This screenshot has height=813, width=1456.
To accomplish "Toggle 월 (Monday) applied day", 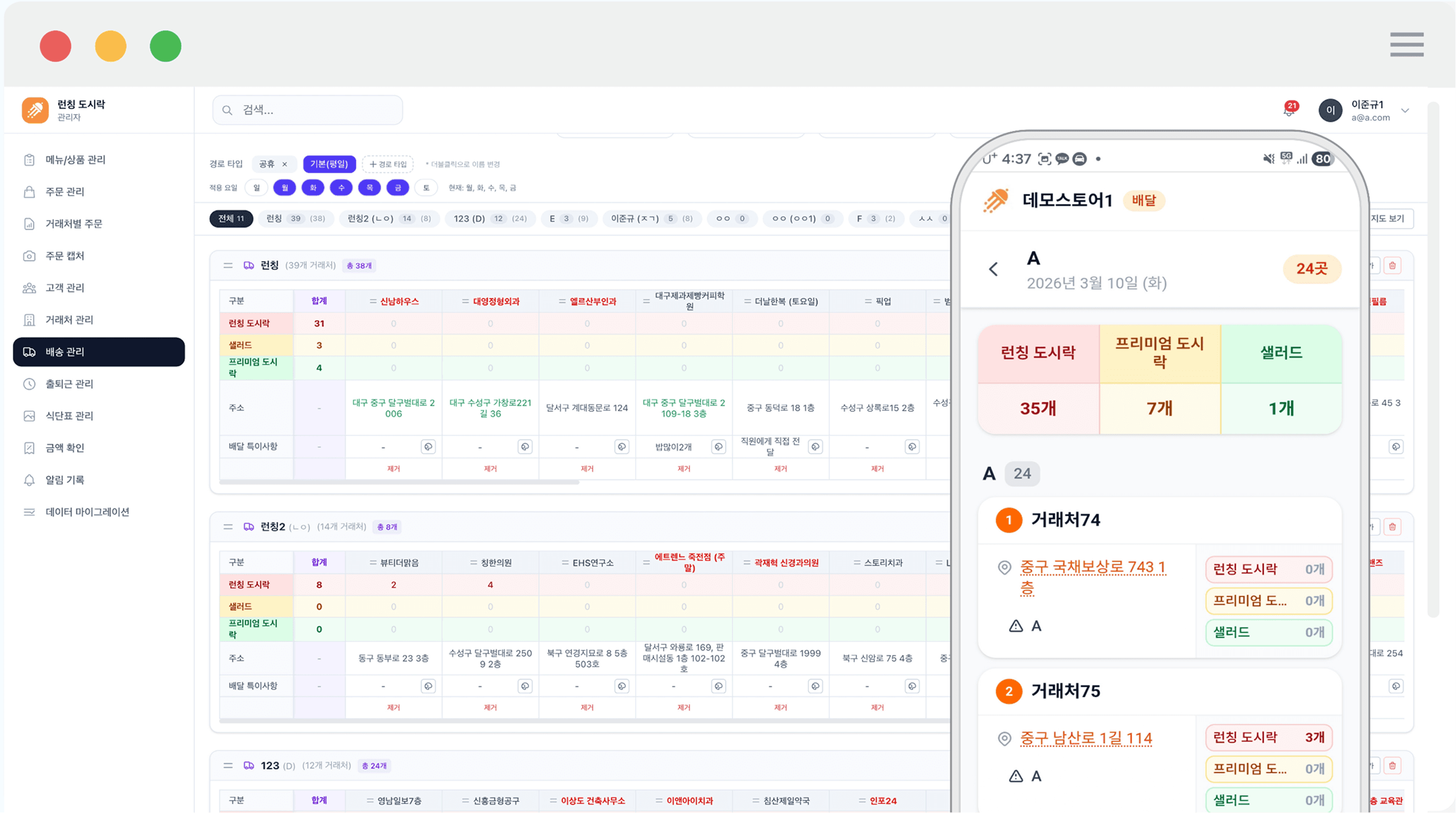I will (x=285, y=188).
